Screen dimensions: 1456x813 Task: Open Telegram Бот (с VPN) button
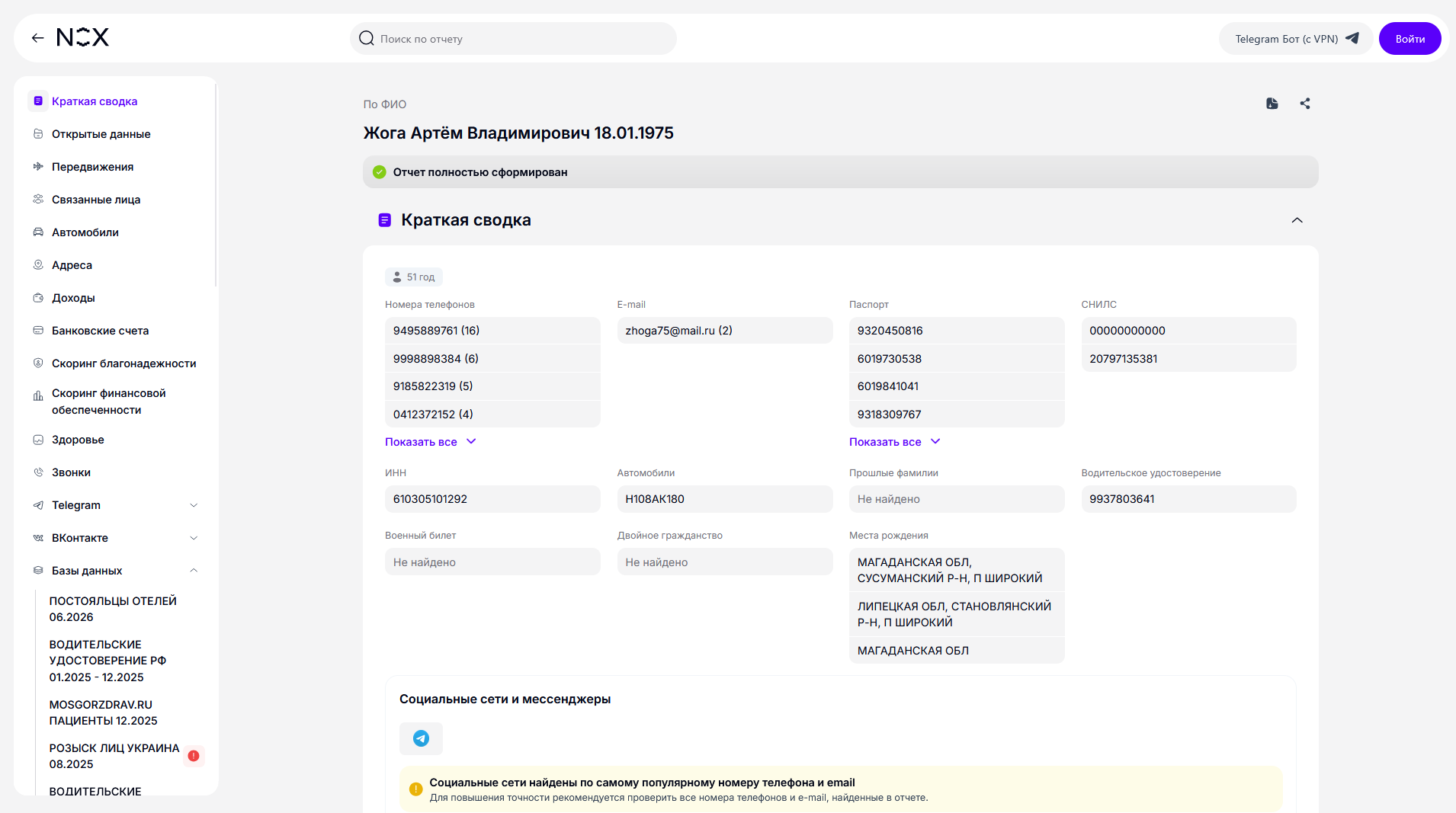click(1296, 39)
